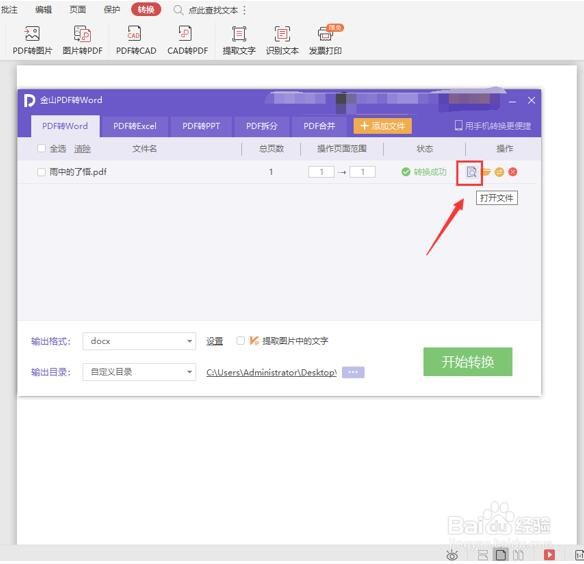Launch the CAD转PDF converter
The height and width of the screenshot is (564, 584).
pyautogui.click(x=187, y=40)
